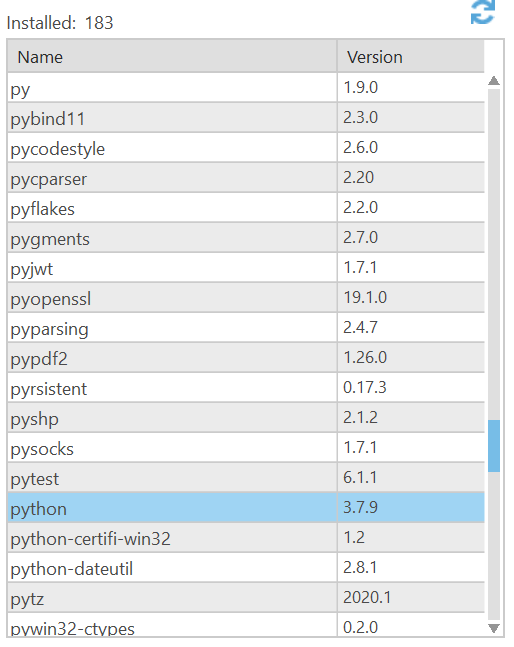514x647 pixels.
Task: Select the pyflakes package row
Action: 246,208
